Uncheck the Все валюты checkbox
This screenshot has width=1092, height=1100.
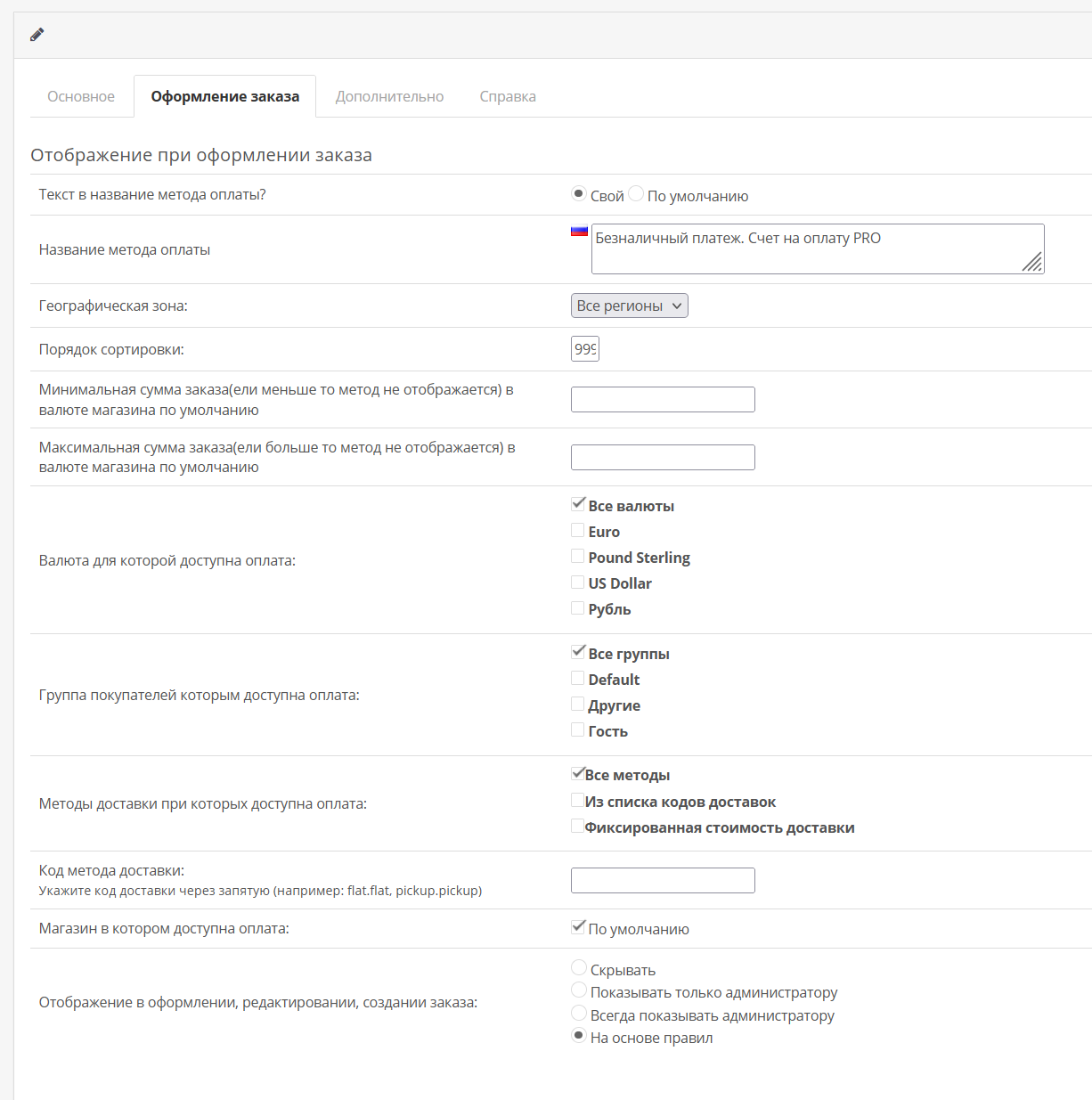click(x=578, y=504)
